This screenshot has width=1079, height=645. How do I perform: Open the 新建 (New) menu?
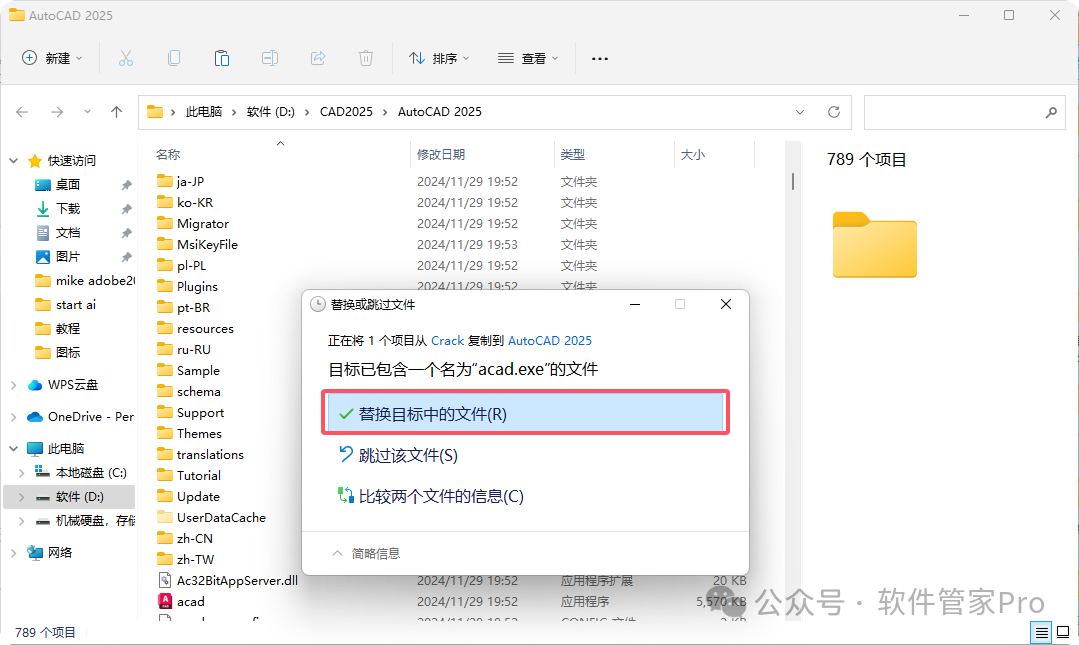click(52, 59)
